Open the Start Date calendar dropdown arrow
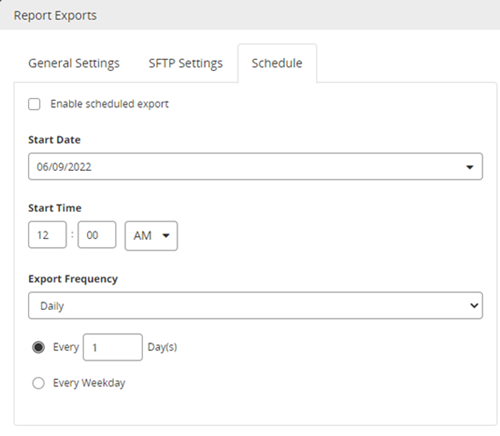The image size is (500, 436). [470, 167]
